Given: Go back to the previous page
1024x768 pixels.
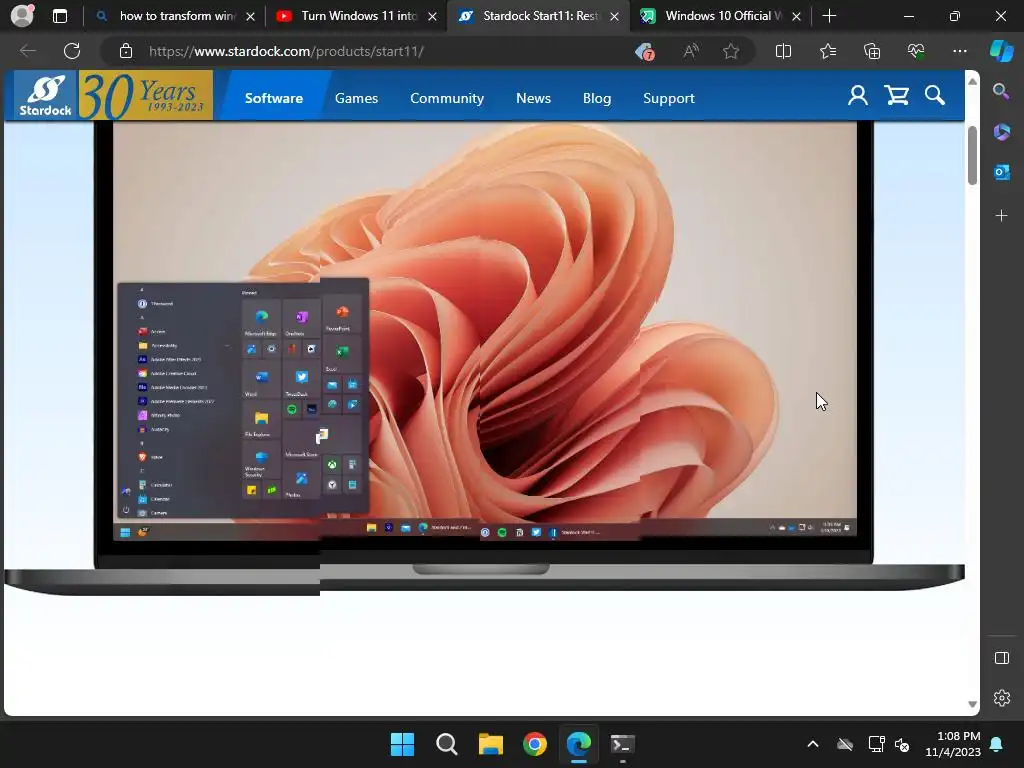Looking at the screenshot, I should click(x=27, y=51).
